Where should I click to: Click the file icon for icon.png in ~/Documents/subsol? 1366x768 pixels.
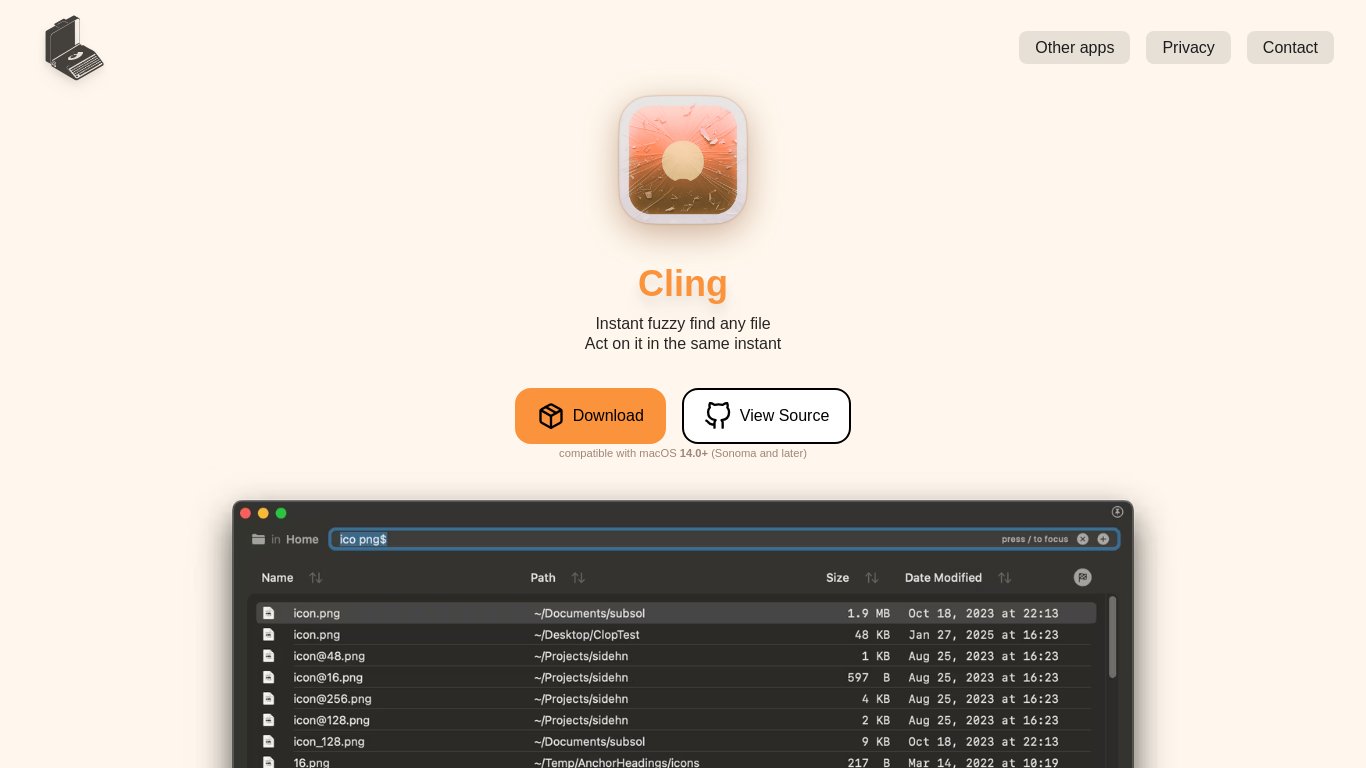coord(268,613)
